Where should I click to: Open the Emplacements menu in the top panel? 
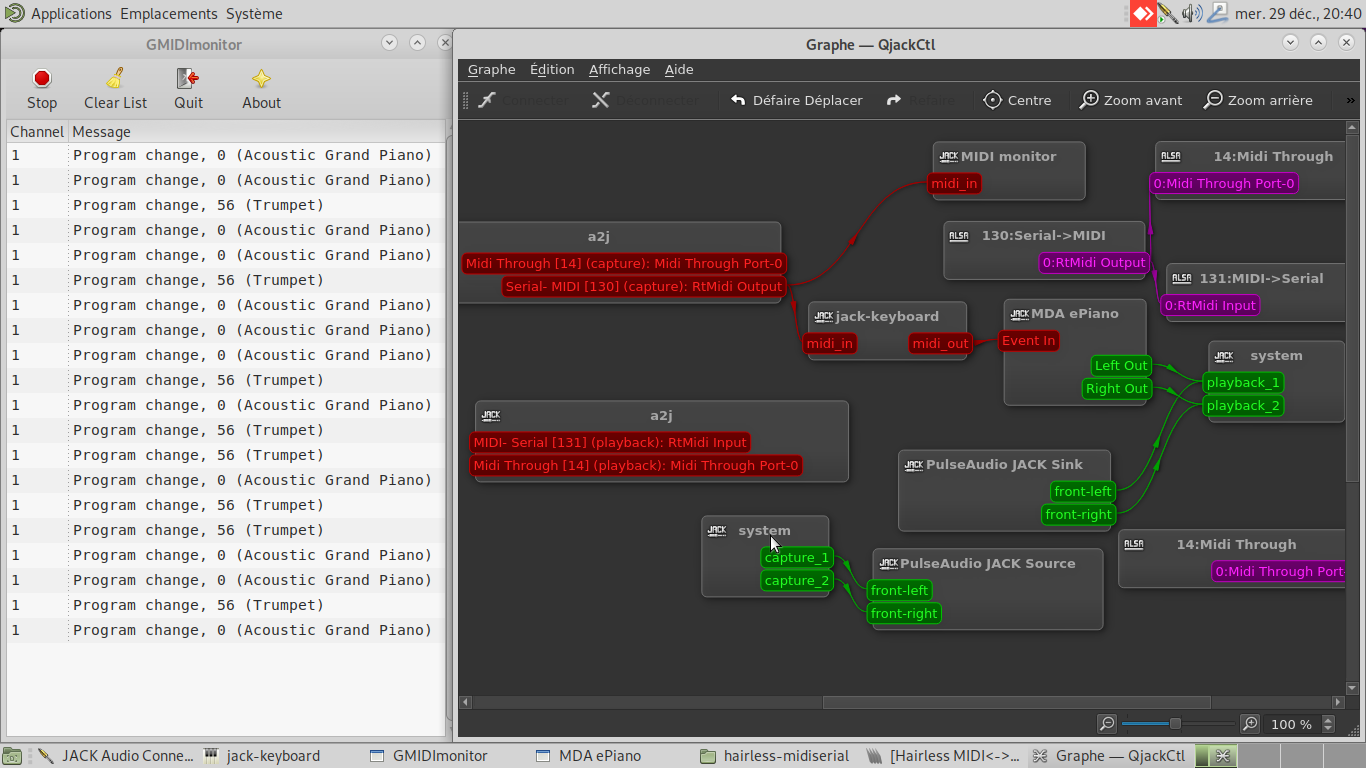coord(169,14)
